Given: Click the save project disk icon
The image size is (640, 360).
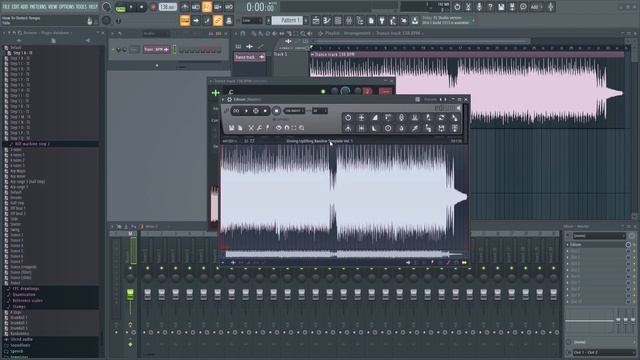Looking at the screenshot, I should coord(501,7).
